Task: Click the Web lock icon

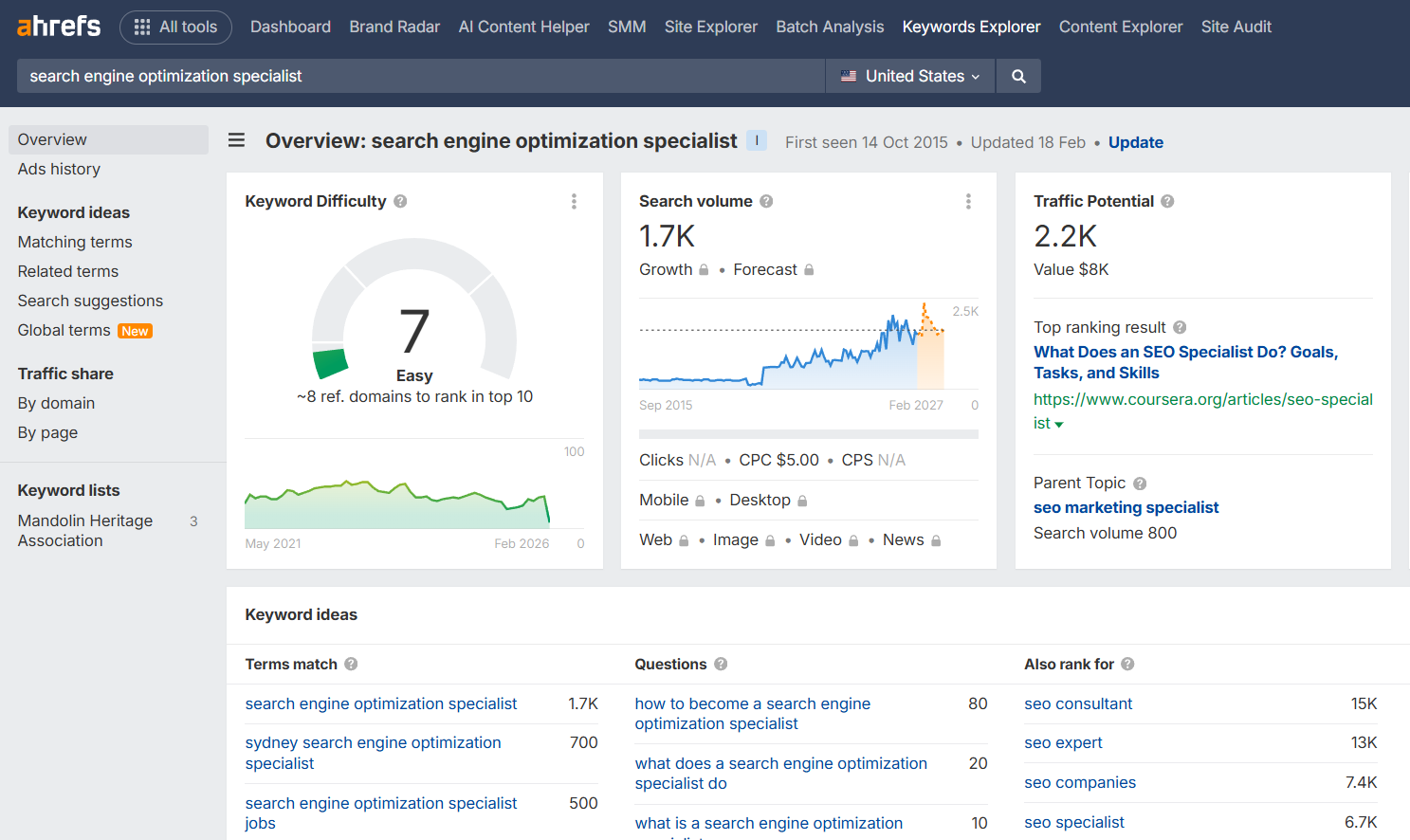Action: 684,540
